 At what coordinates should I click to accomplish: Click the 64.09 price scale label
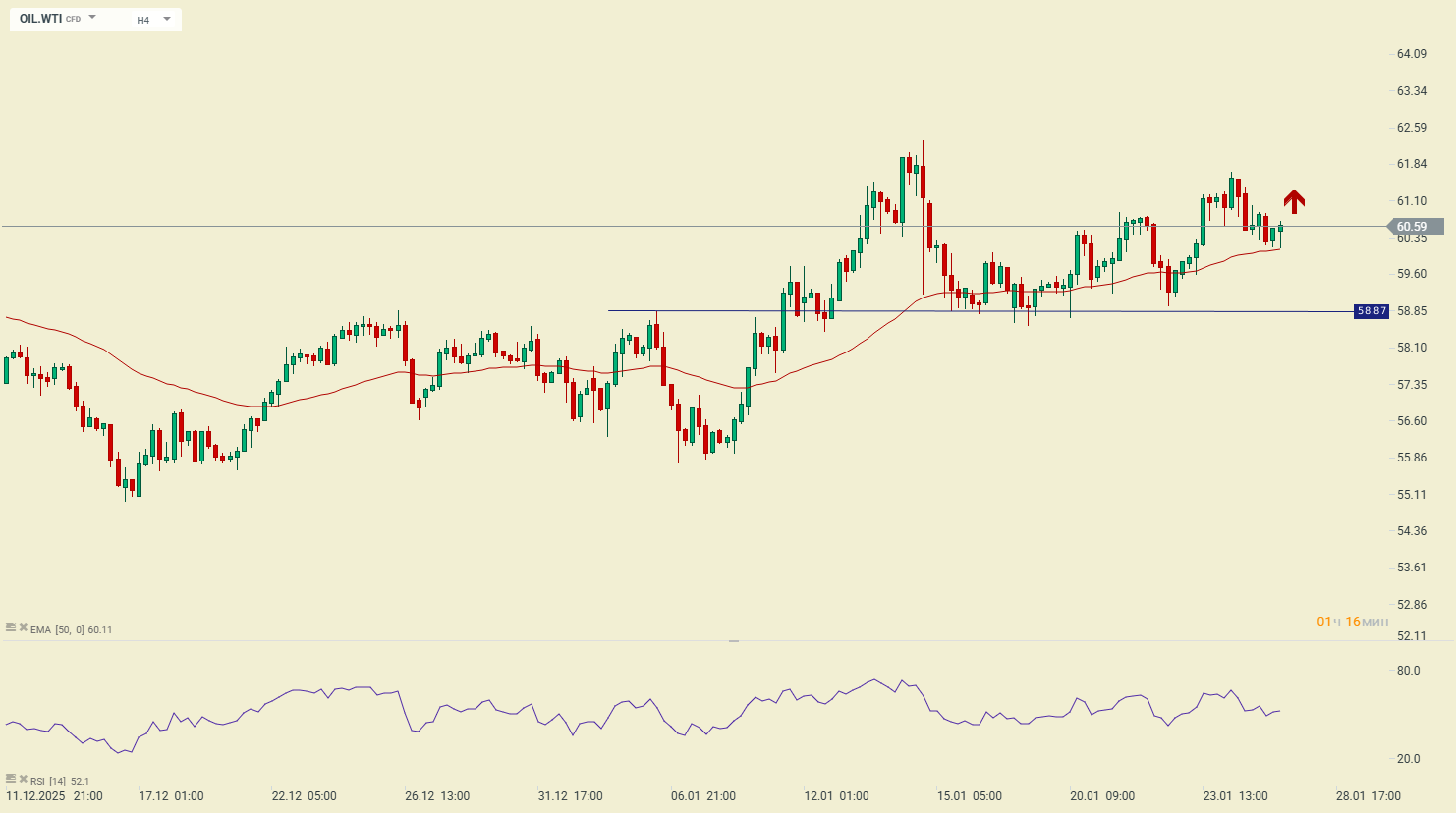[1411, 54]
